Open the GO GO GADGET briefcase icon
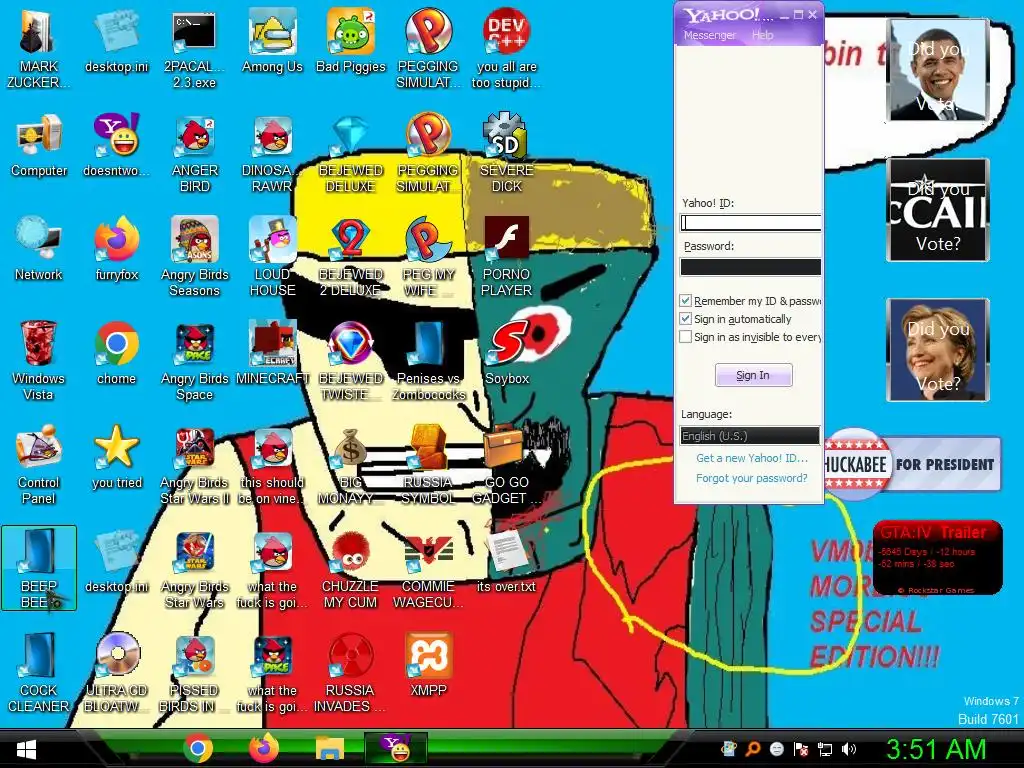The image size is (1024, 768). [x=506, y=464]
